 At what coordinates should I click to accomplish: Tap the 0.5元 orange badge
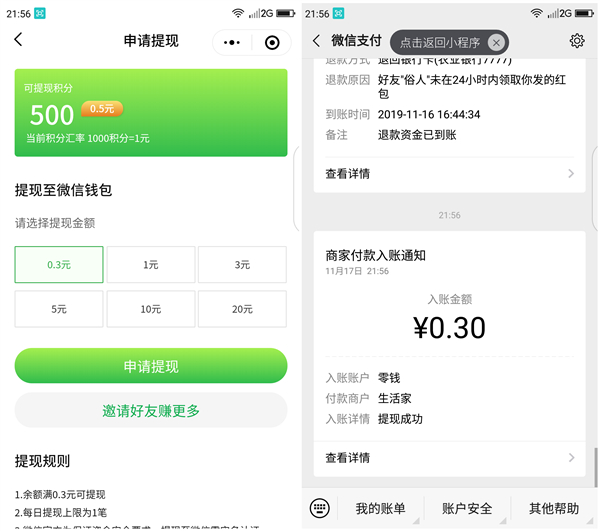tap(102, 109)
